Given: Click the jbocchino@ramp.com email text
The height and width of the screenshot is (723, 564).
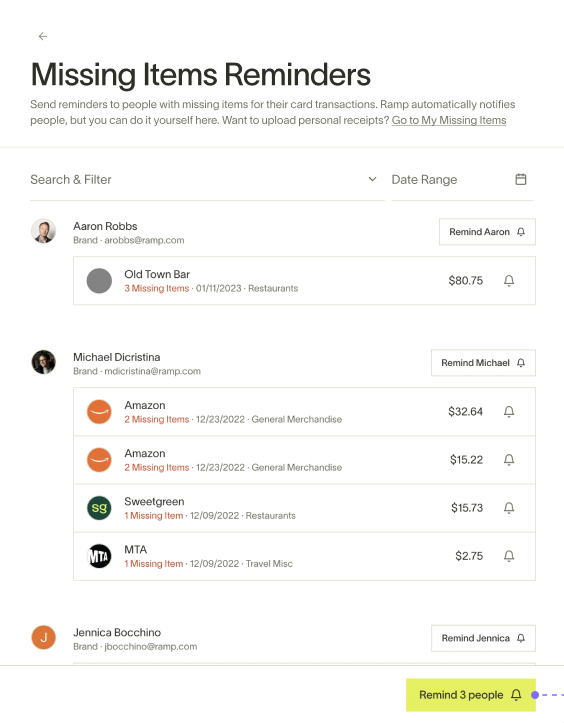Looking at the screenshot, I should coord(151,646).
